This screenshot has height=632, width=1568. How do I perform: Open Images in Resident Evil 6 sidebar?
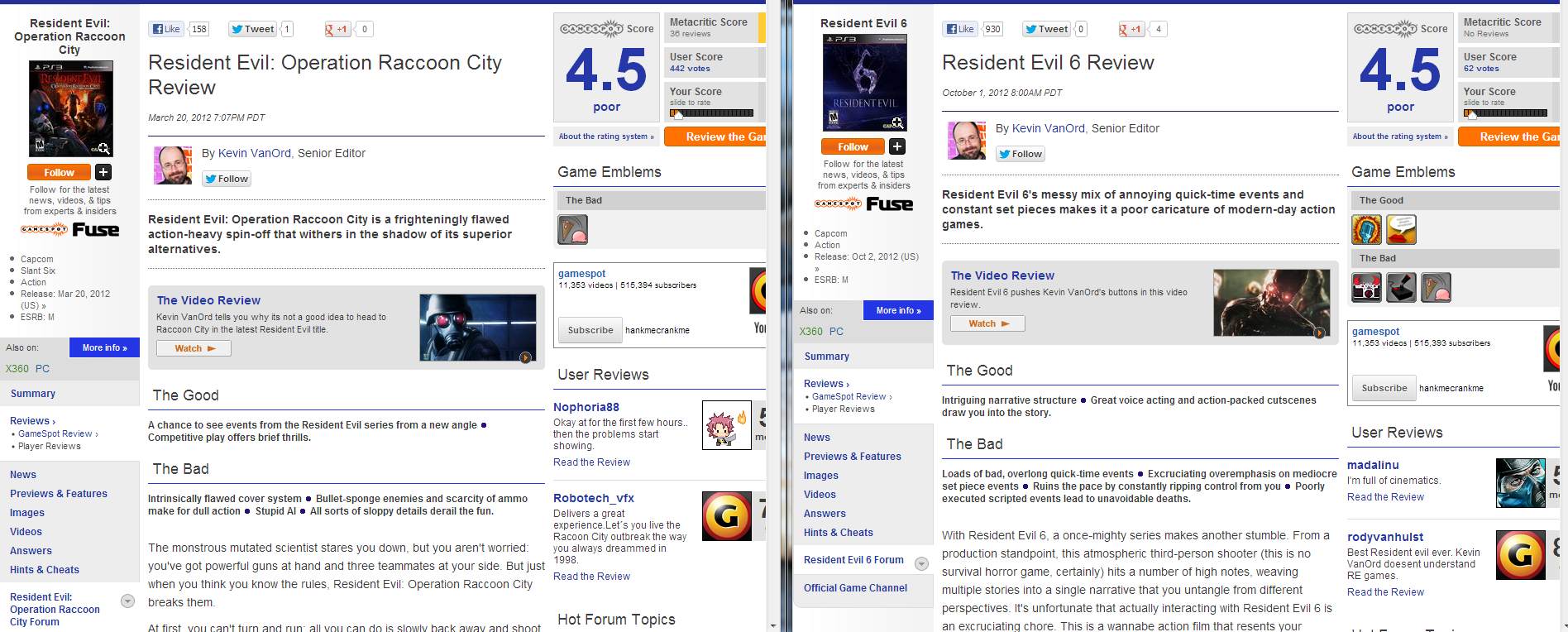821,476
